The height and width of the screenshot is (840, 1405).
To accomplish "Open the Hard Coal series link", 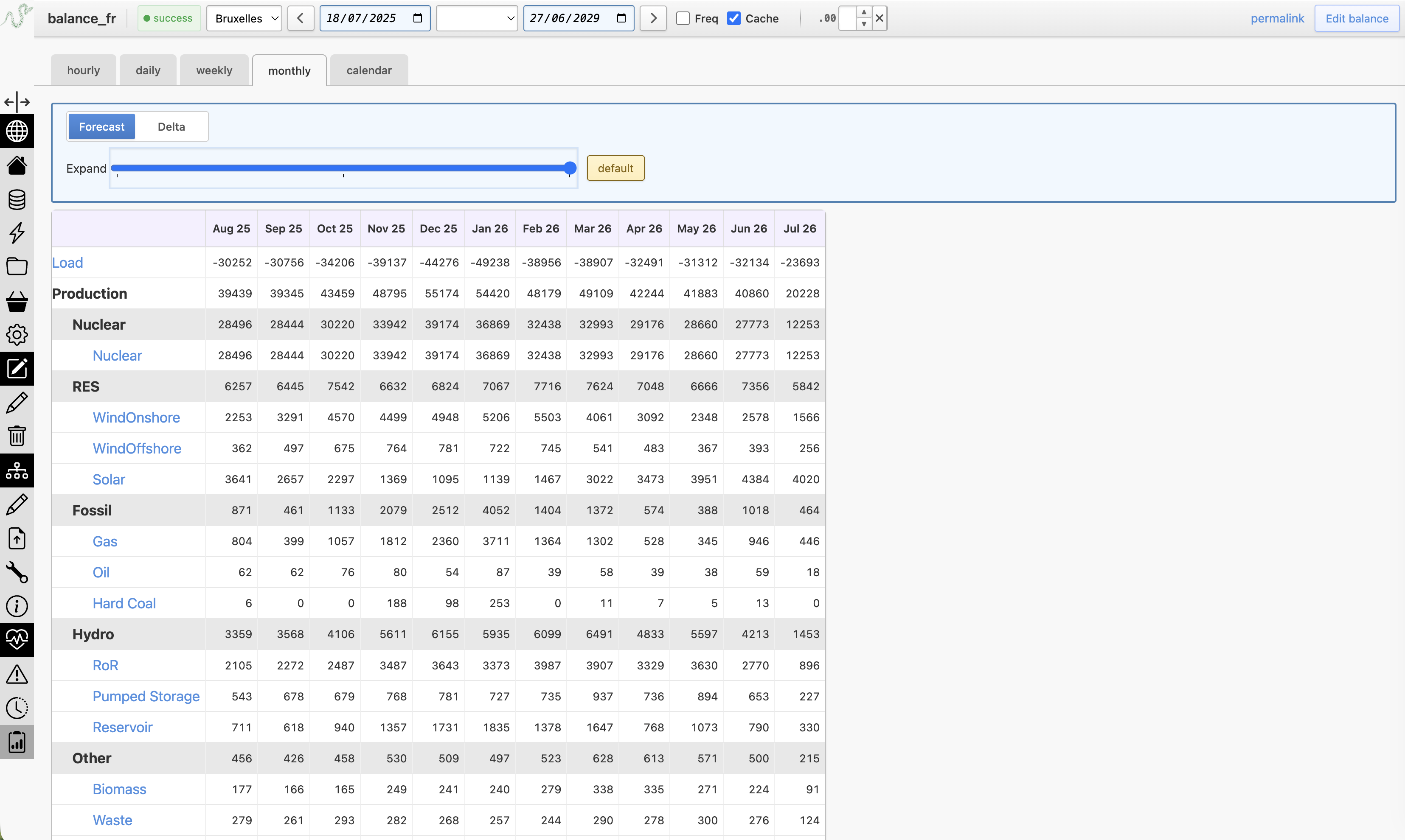I will click(124, 603).
